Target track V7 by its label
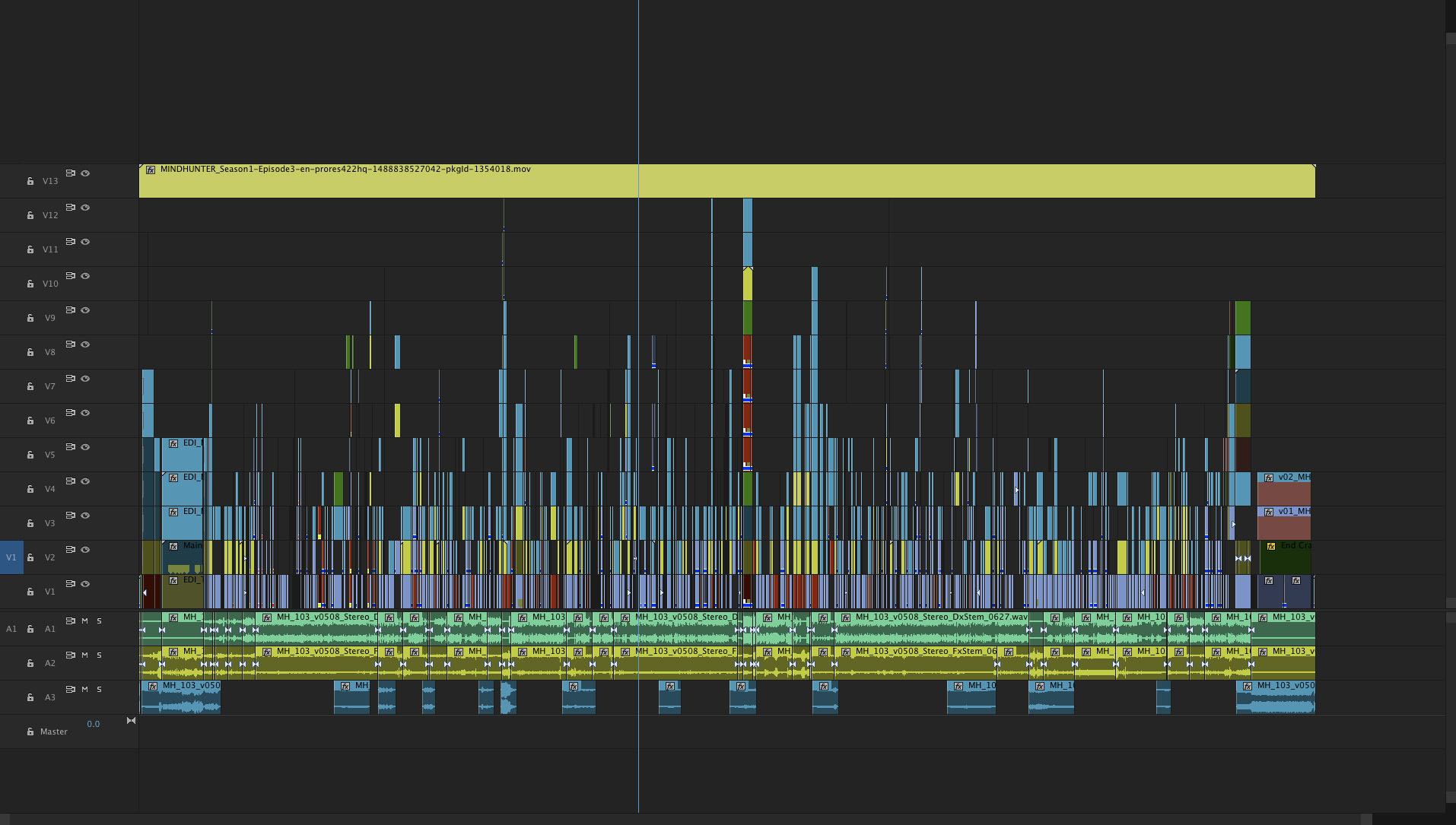The image size is (1456, 825). pyautogui.click(x=50, y=386)
